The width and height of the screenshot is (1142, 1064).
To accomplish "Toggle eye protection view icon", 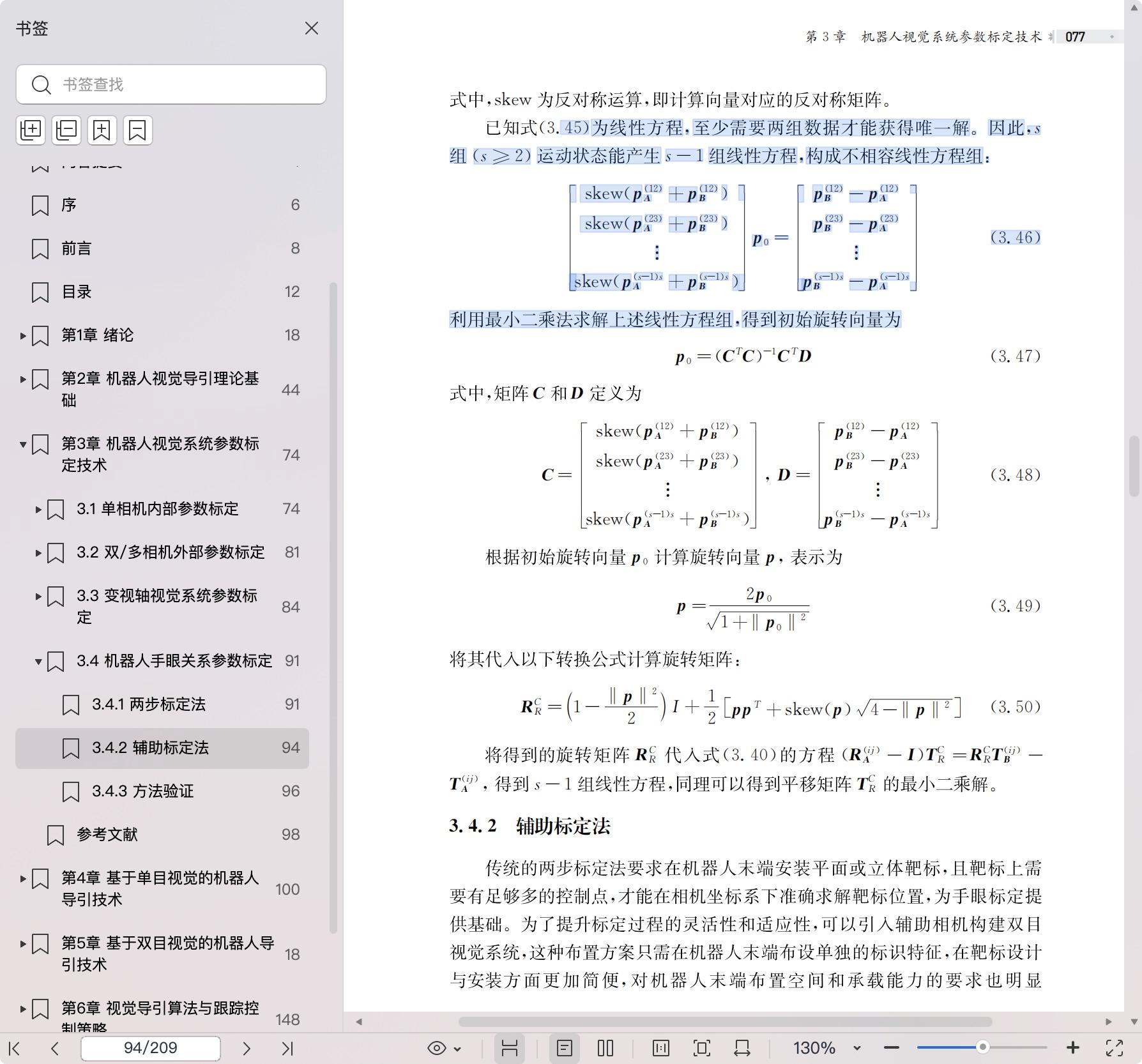I will (437, 1048).
